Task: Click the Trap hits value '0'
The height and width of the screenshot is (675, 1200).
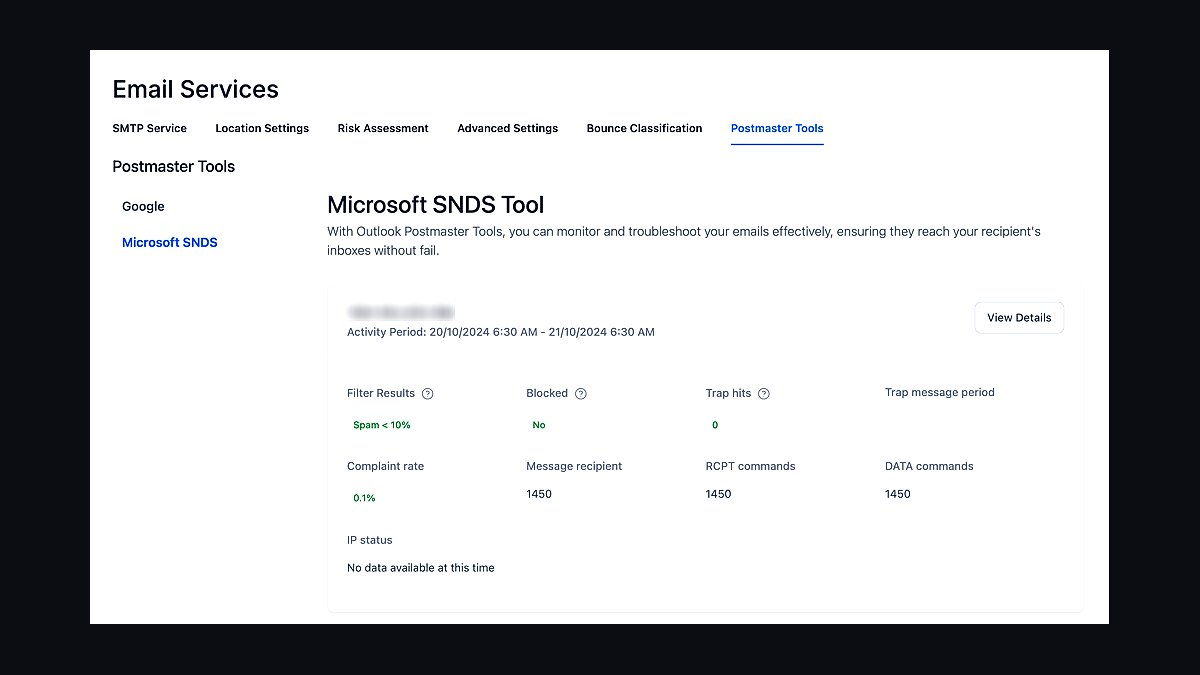Action: tap(715, 425)
